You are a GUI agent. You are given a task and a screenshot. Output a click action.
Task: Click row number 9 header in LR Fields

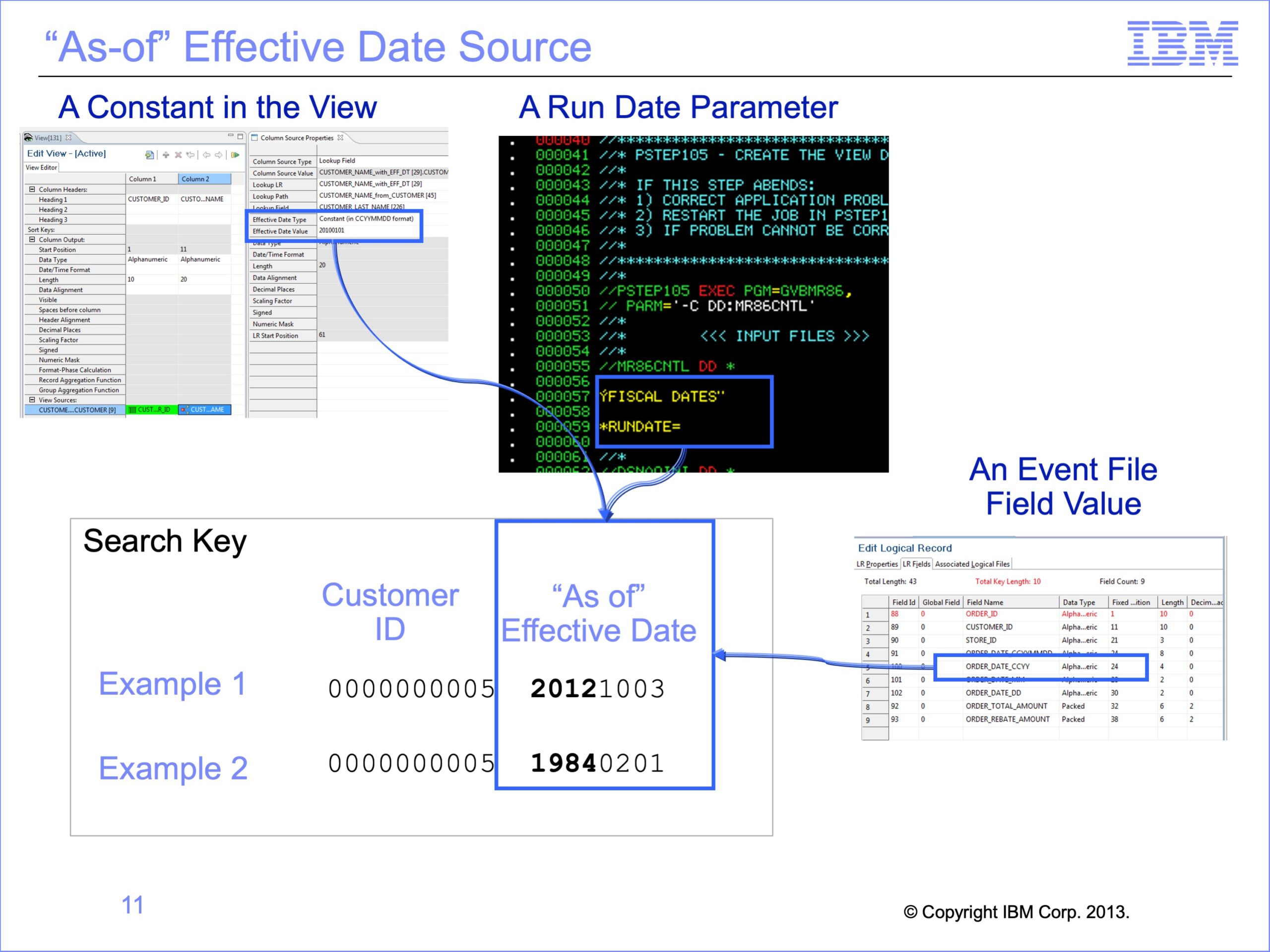[x=875, y=720]
